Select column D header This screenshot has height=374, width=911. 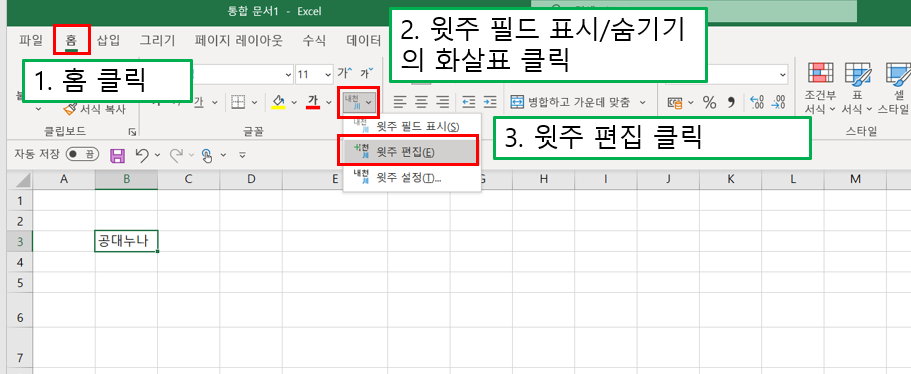point(251,180)
